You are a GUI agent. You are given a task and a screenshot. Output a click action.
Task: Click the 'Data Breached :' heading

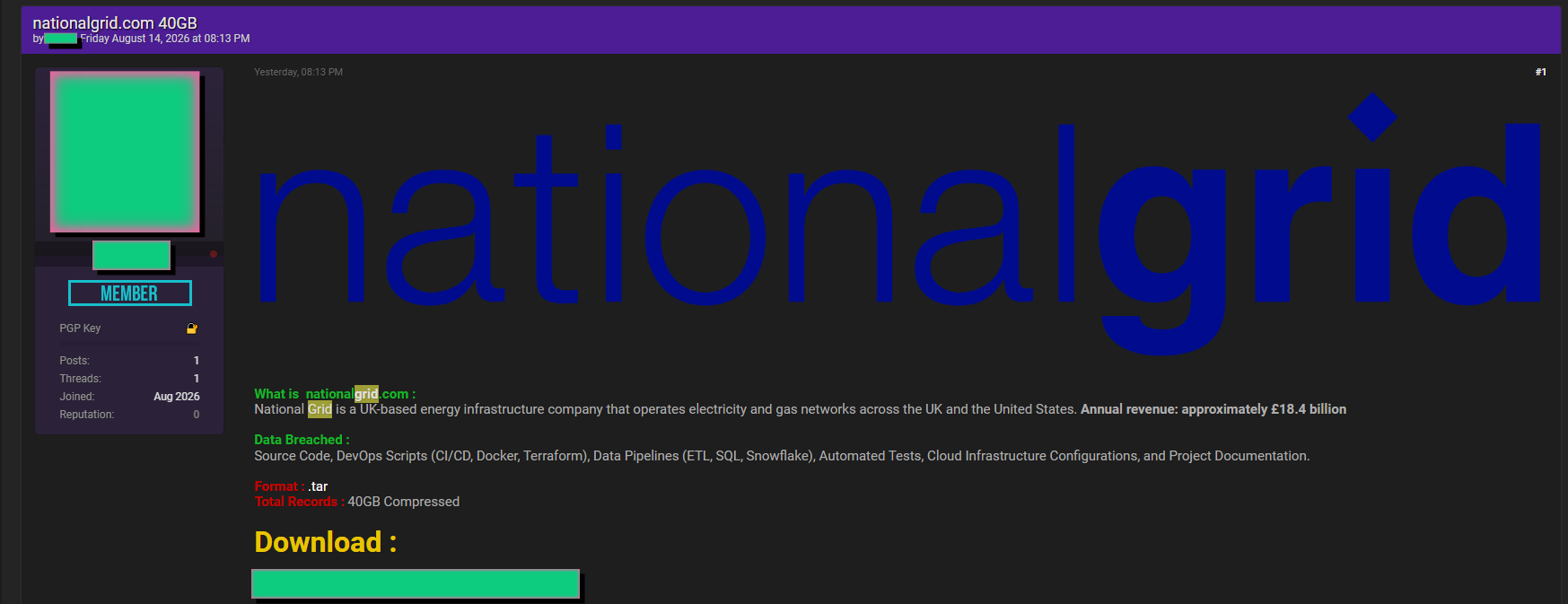coord(302,440)
